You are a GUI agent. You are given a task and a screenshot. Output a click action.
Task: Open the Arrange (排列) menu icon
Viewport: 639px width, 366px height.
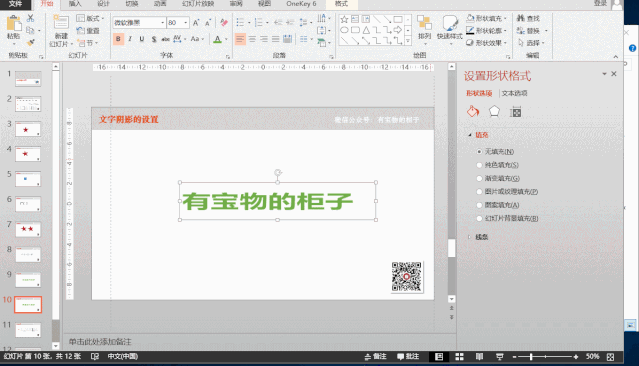(424, 22)
